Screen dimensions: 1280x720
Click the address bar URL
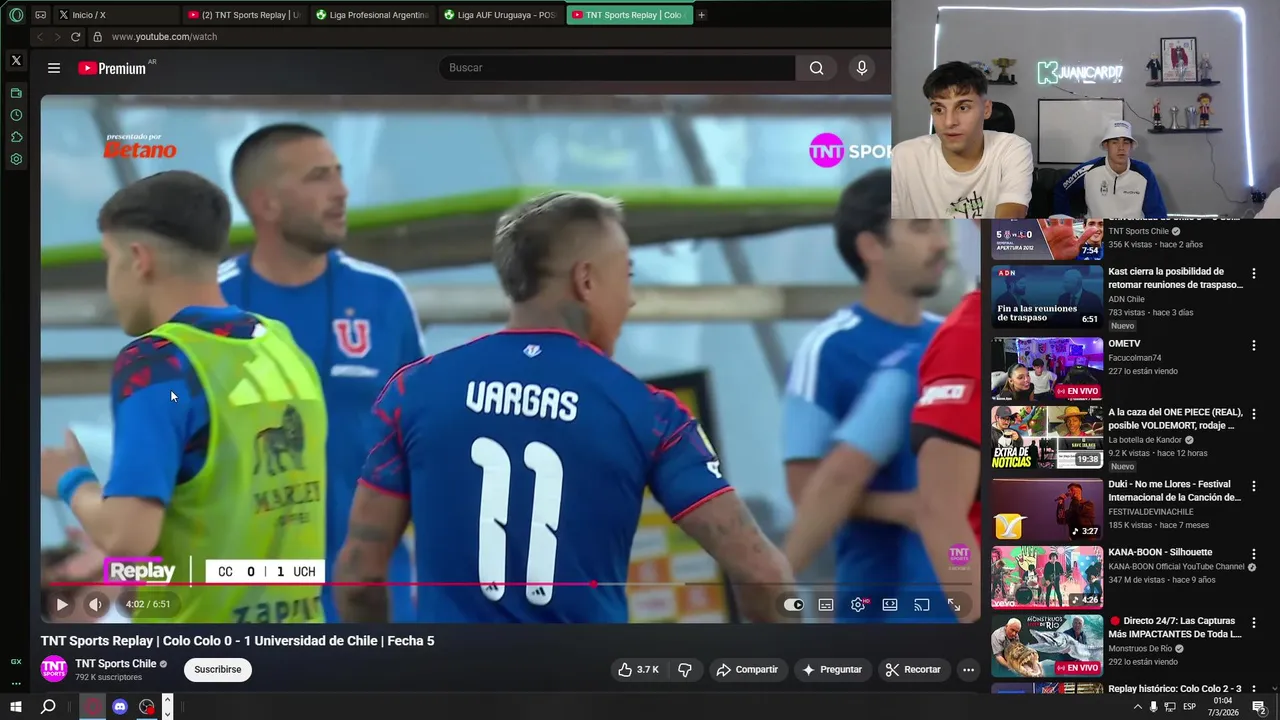pyautogui.click(x=164, y=37)
